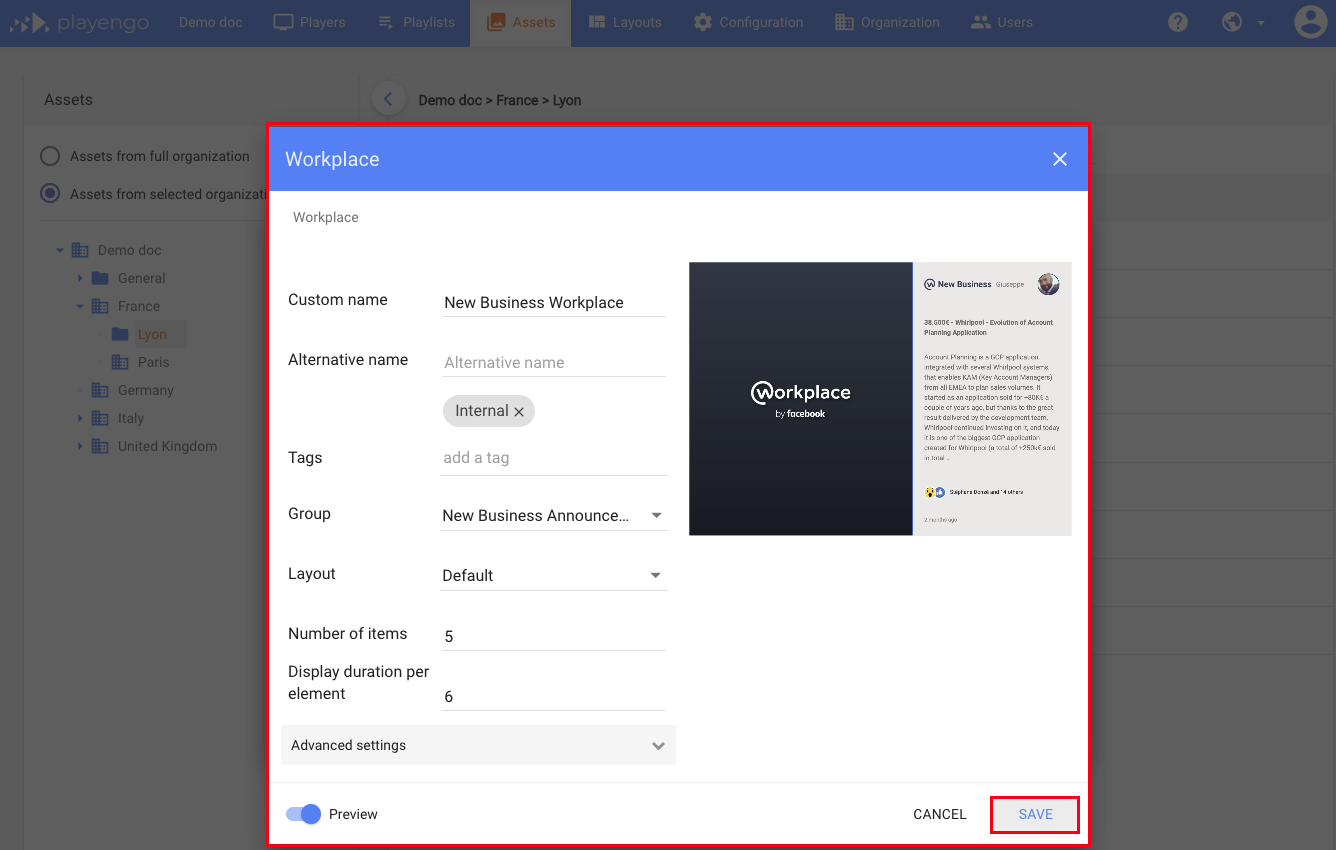The height and width of the screenshot is (850, 1336).
Task: Click the playengo logo
Action: tap(80, 22)
